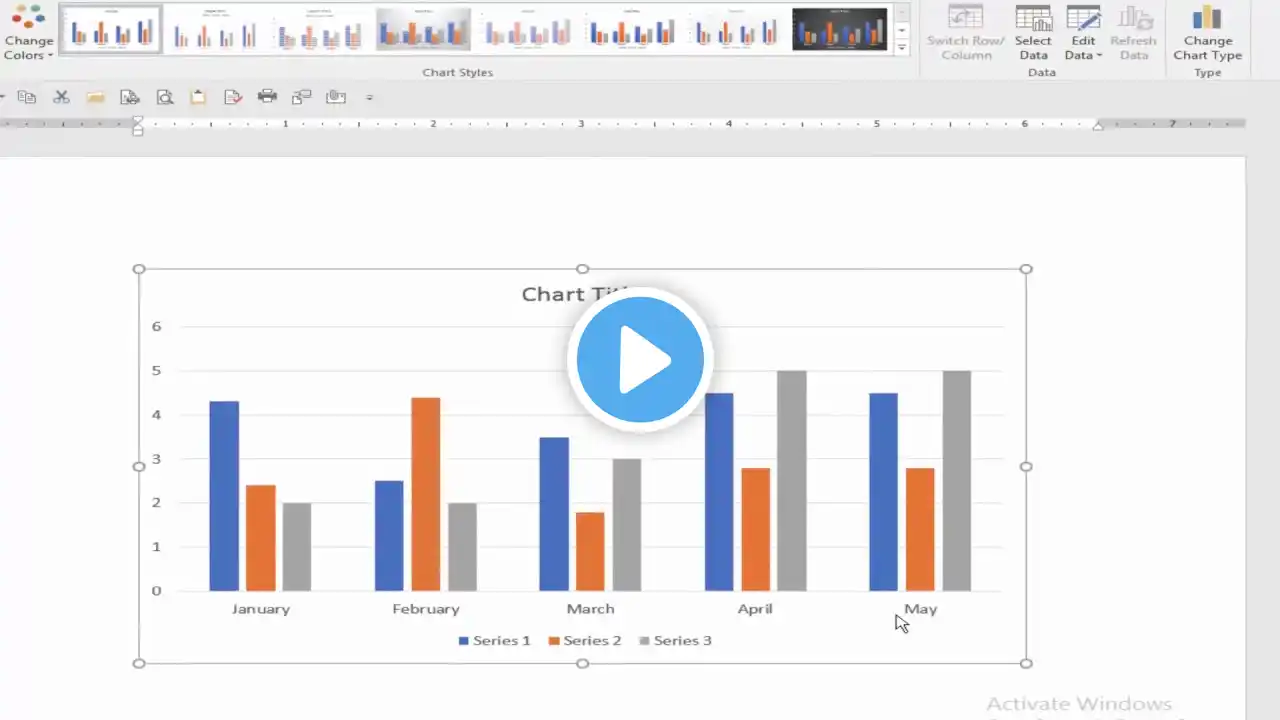Click the left indent marker on ruler
This screenshot has width=1280, height=720.
coord(138,126)
